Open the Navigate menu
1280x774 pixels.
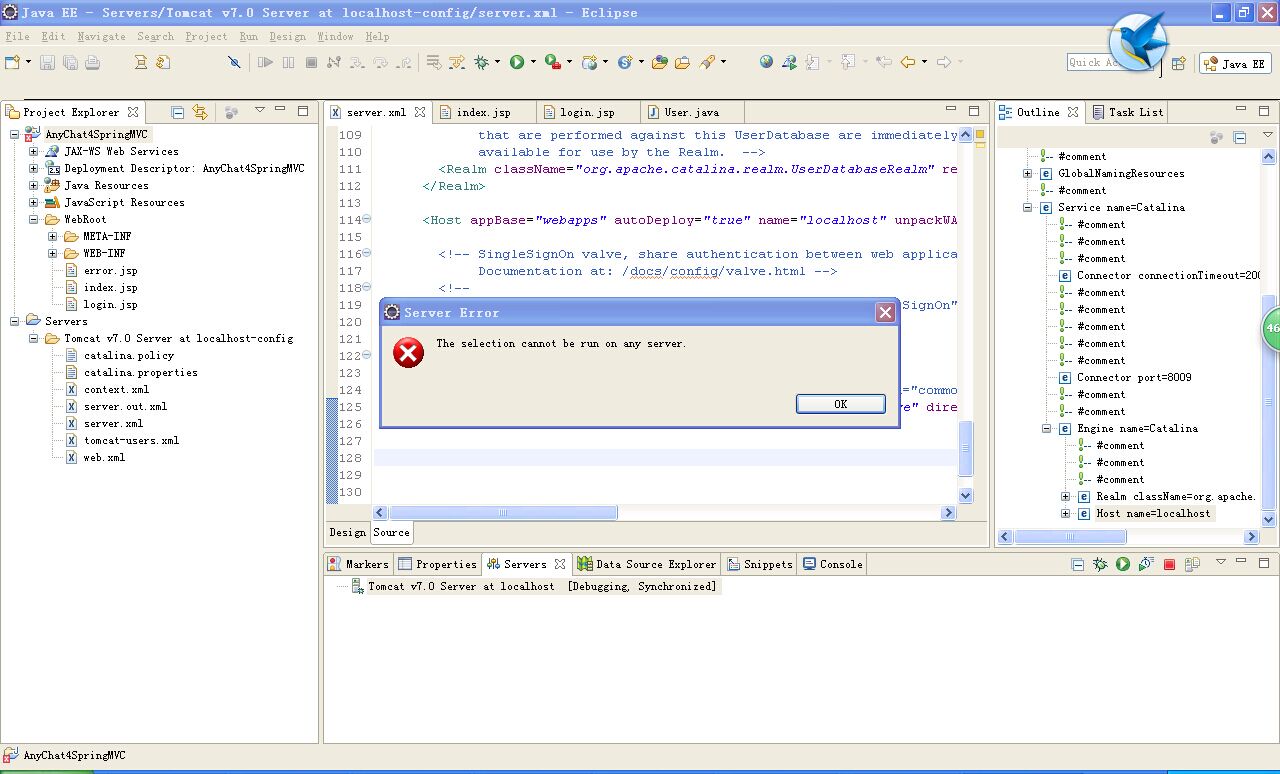coord(101,36)
